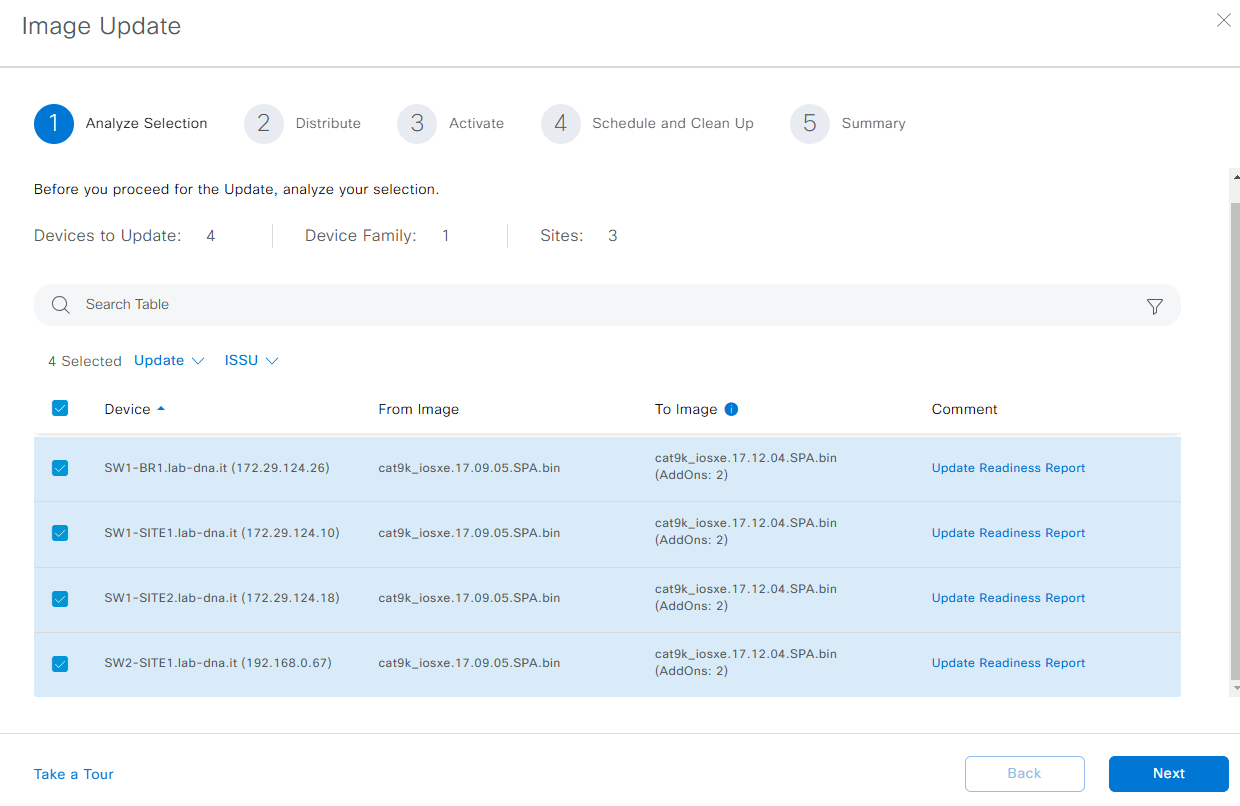Click the Device column sort arrow

pyautogui.click(x=161, y=409)
